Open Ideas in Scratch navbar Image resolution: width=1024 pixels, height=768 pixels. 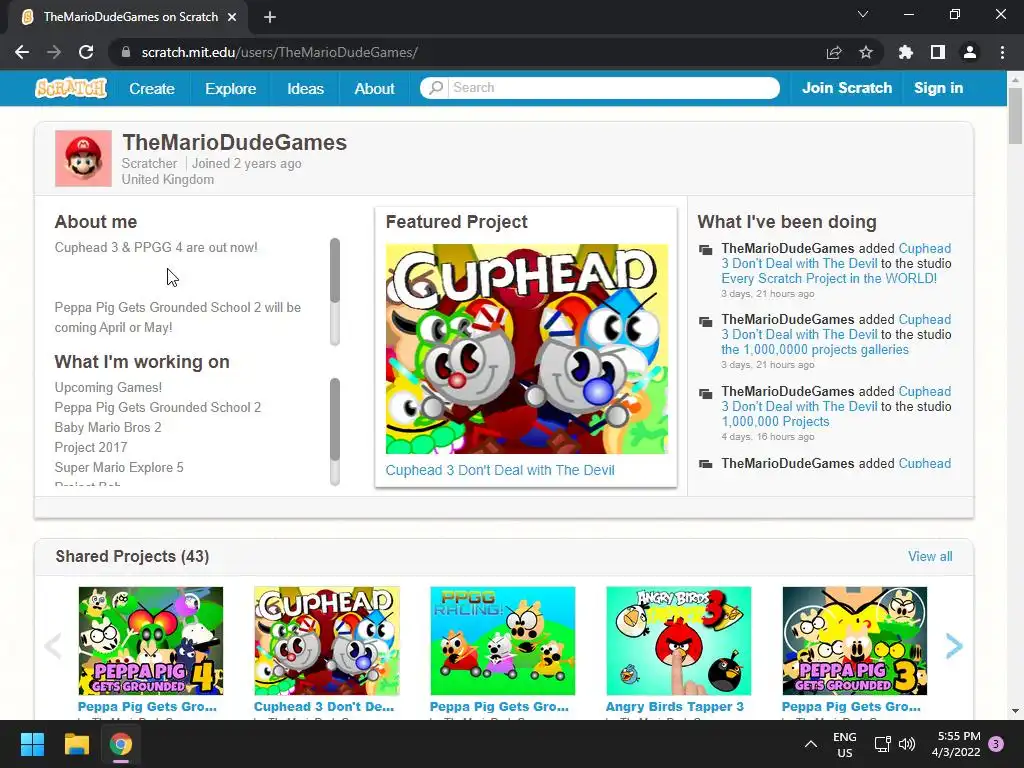click(305, 88)
